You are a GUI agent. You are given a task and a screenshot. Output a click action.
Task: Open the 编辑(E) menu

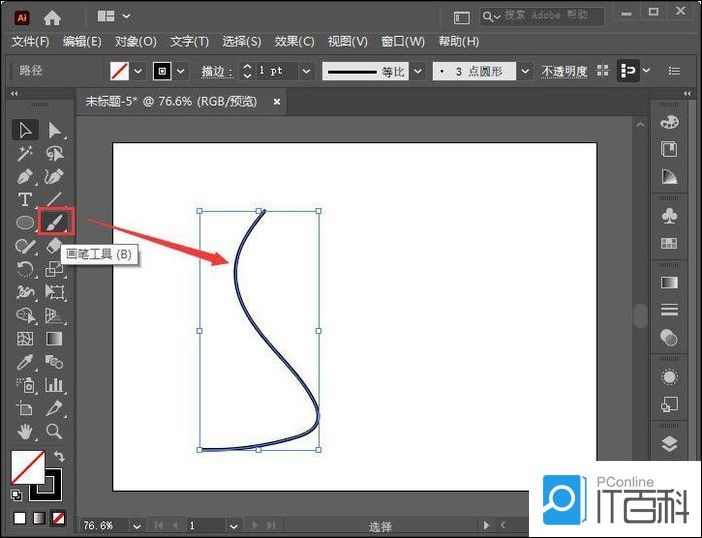(x=82, y=42)
